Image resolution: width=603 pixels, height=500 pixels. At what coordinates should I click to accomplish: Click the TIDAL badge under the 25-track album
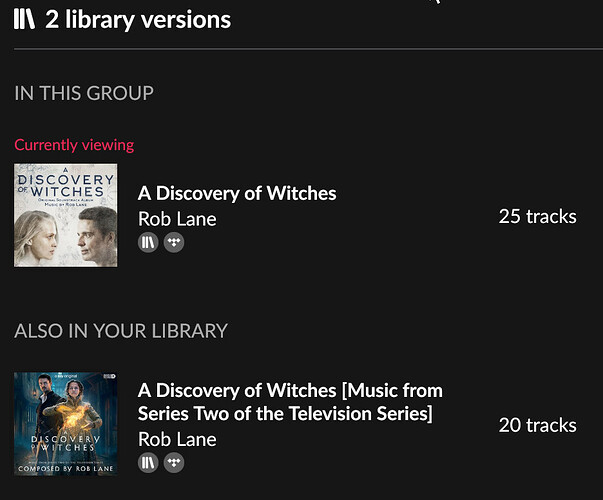174,242
